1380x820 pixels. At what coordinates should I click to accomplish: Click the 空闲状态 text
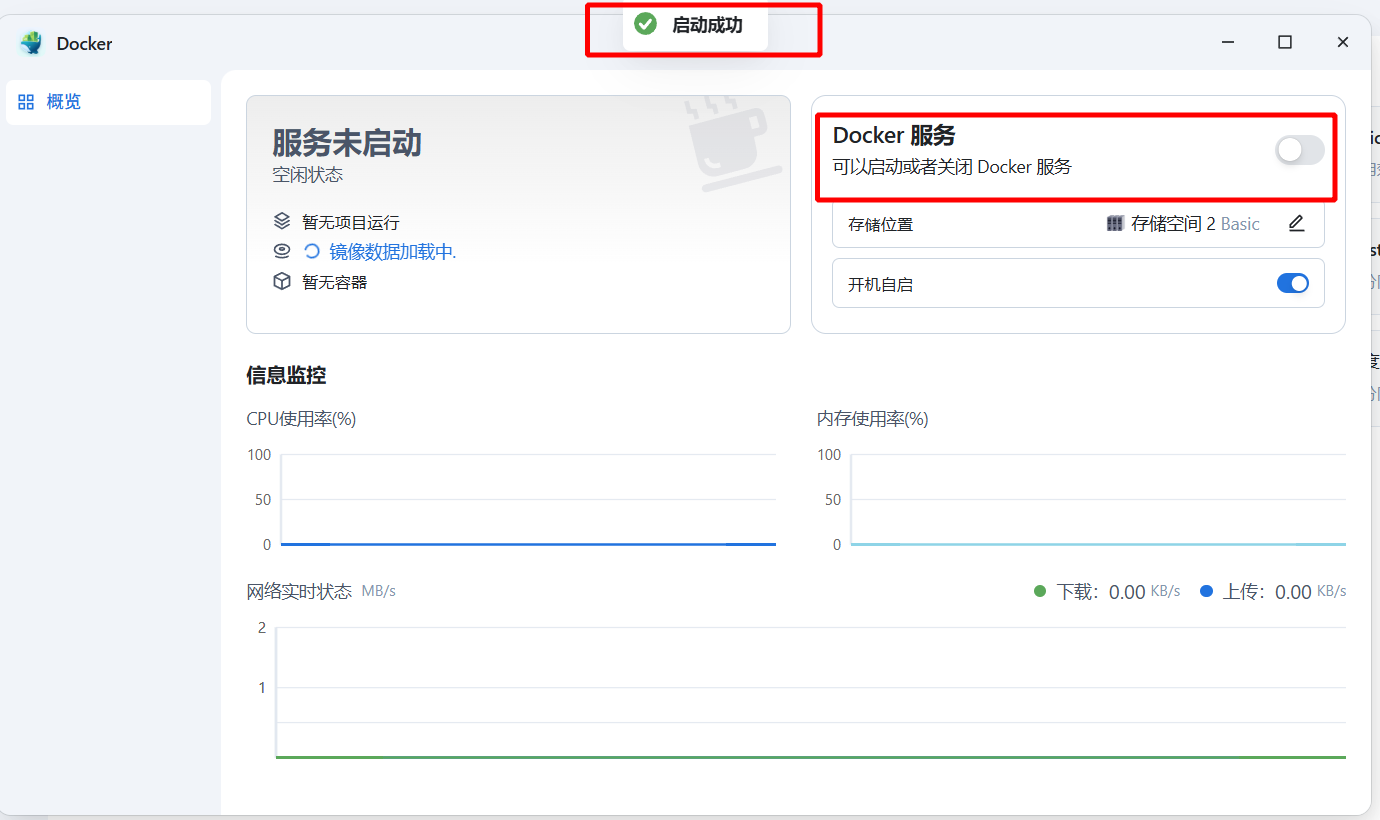(308, 175)
